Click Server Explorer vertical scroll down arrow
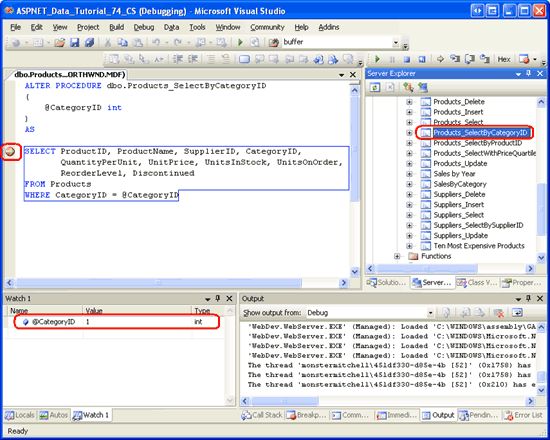Image resolution: width=550 pixels, height=440 pixels. [541, 258]
